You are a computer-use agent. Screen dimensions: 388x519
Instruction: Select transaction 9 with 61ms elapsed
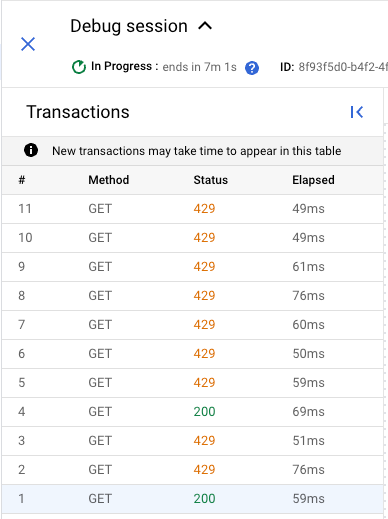tap(192, 267)
